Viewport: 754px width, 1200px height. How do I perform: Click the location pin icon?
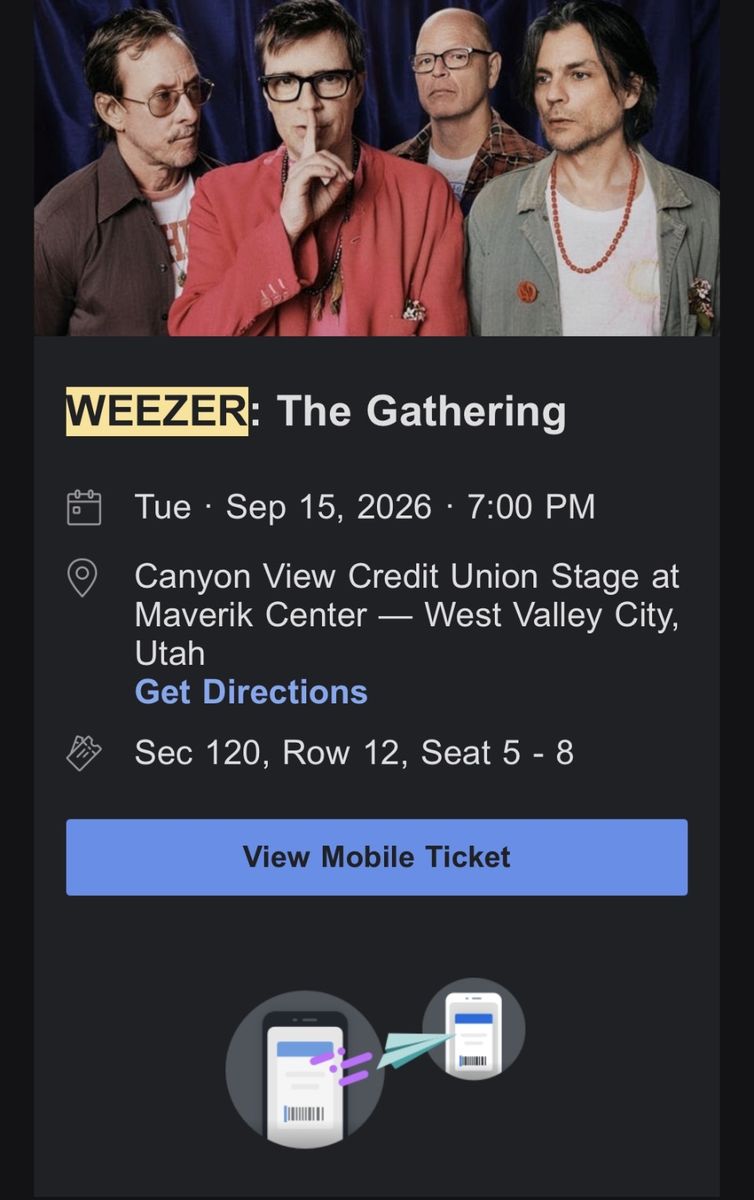click(x=82, y=578)
